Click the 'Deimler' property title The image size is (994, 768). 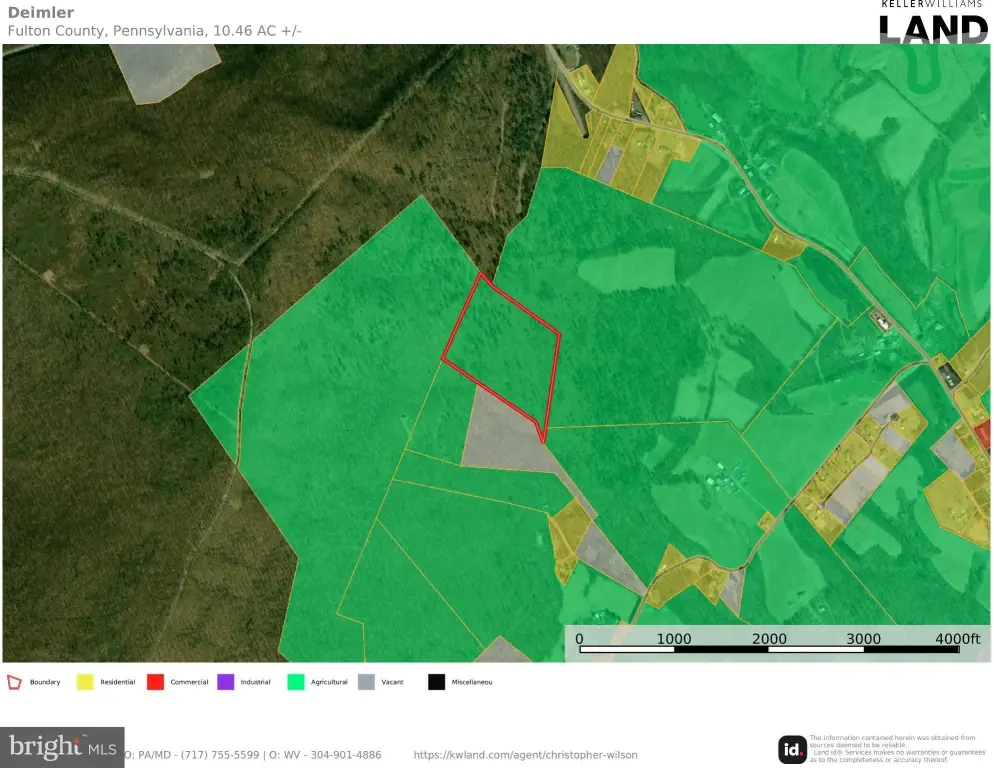pyautogui.click(x=41, y=12)
